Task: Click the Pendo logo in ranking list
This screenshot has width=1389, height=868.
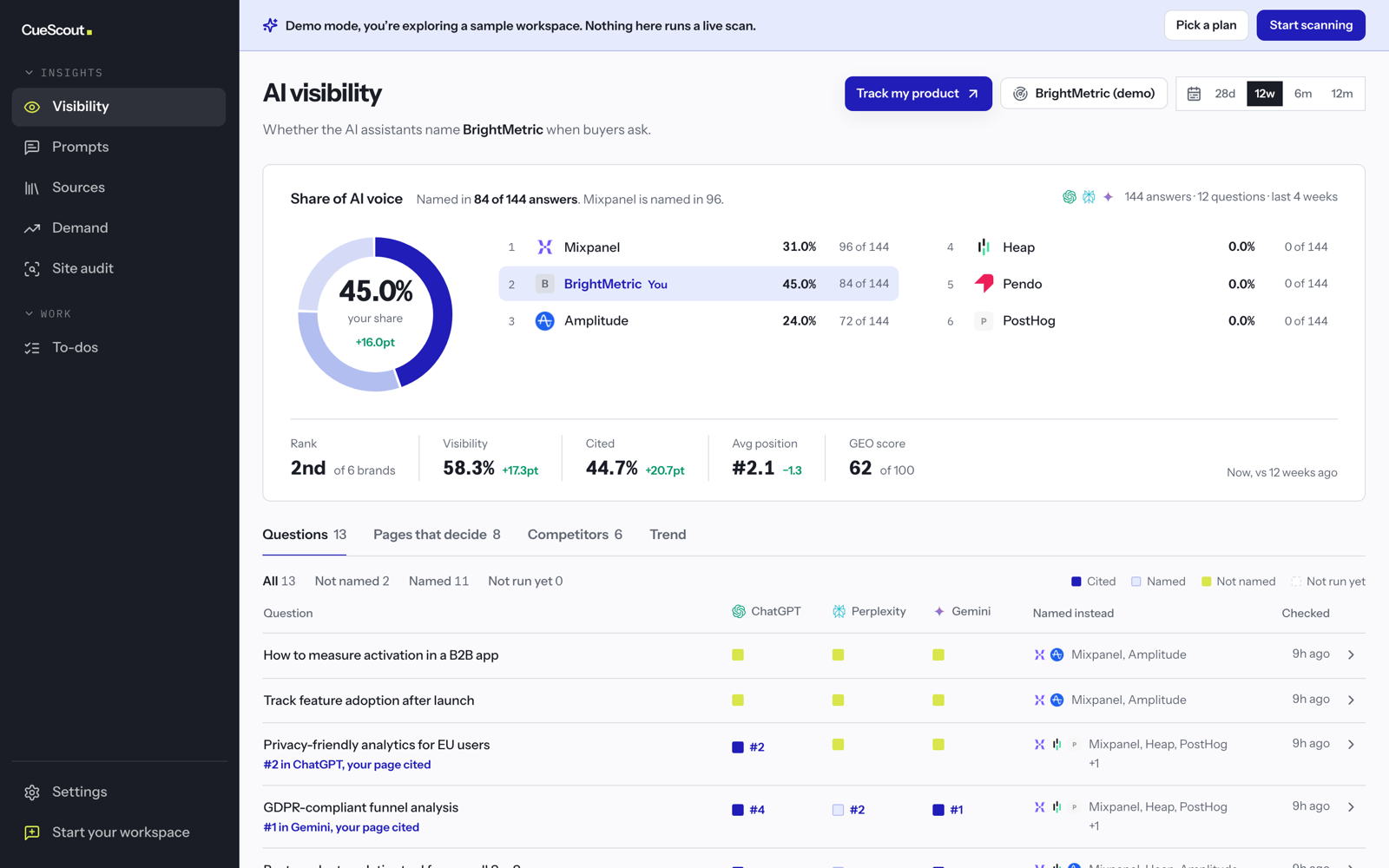Action: click(x=984, y=284)
